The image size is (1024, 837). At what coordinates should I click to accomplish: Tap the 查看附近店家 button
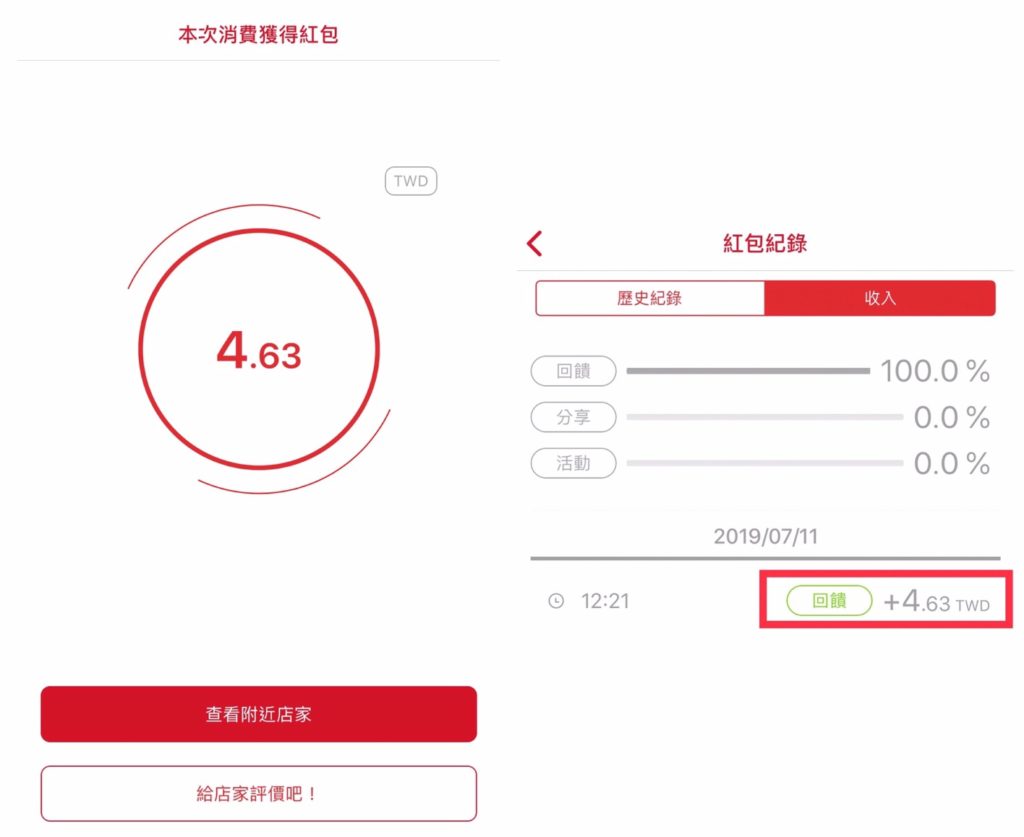(259, 714)
